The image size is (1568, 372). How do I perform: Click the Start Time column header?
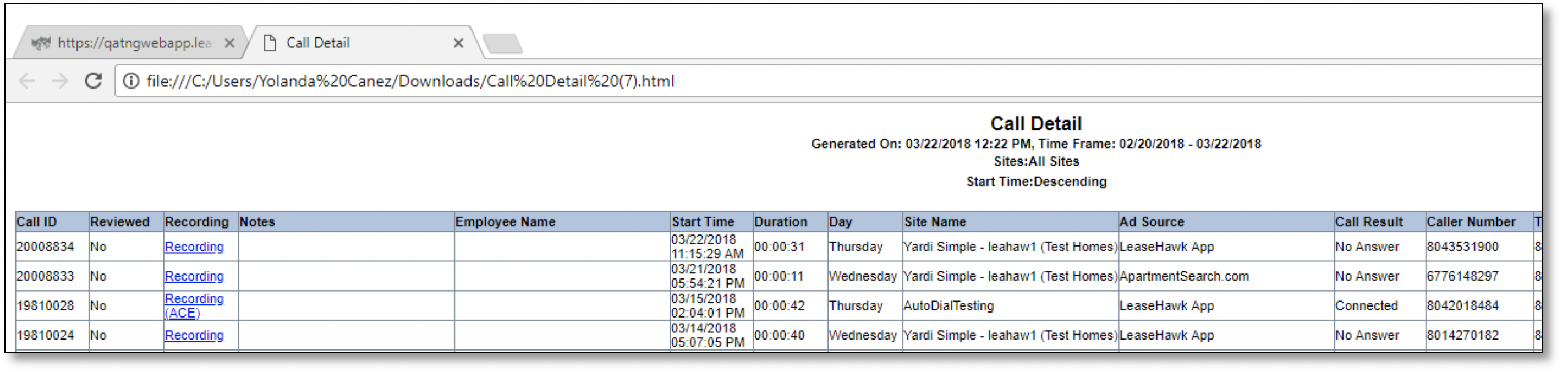703,222
